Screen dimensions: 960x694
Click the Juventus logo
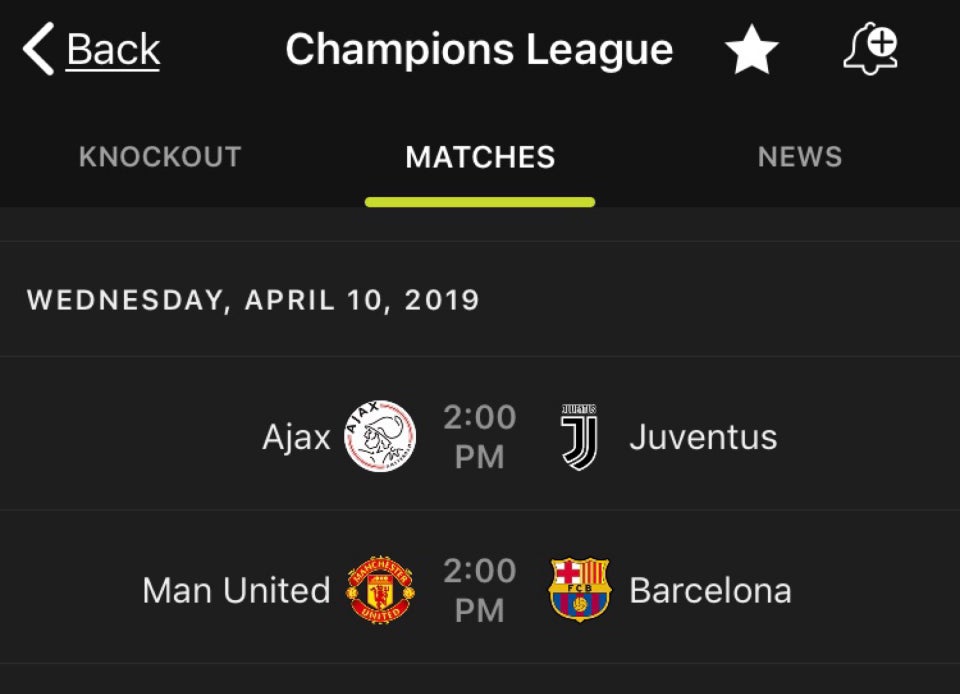point(579,437)
